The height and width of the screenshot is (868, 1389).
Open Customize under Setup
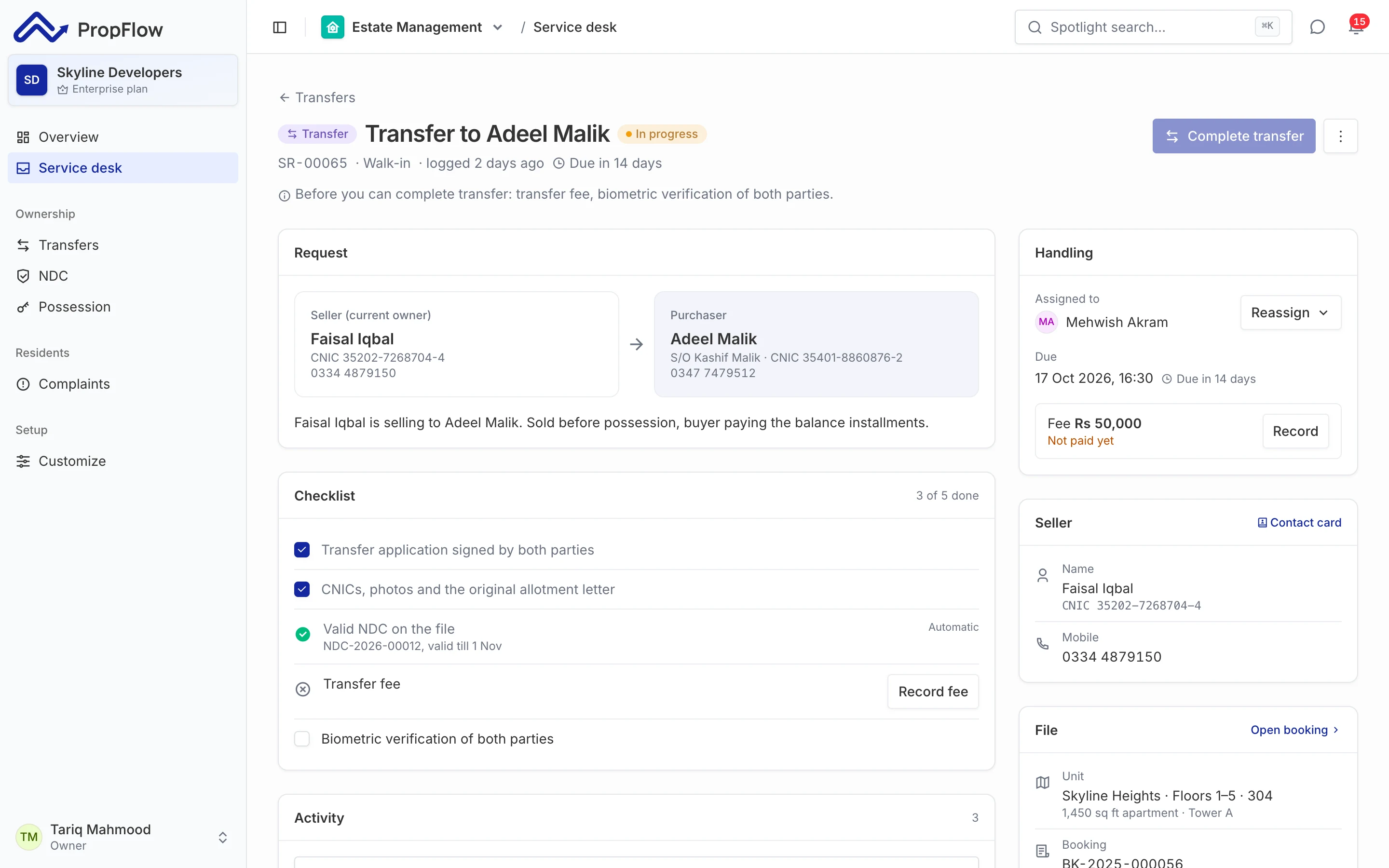(x=123, y=461)
